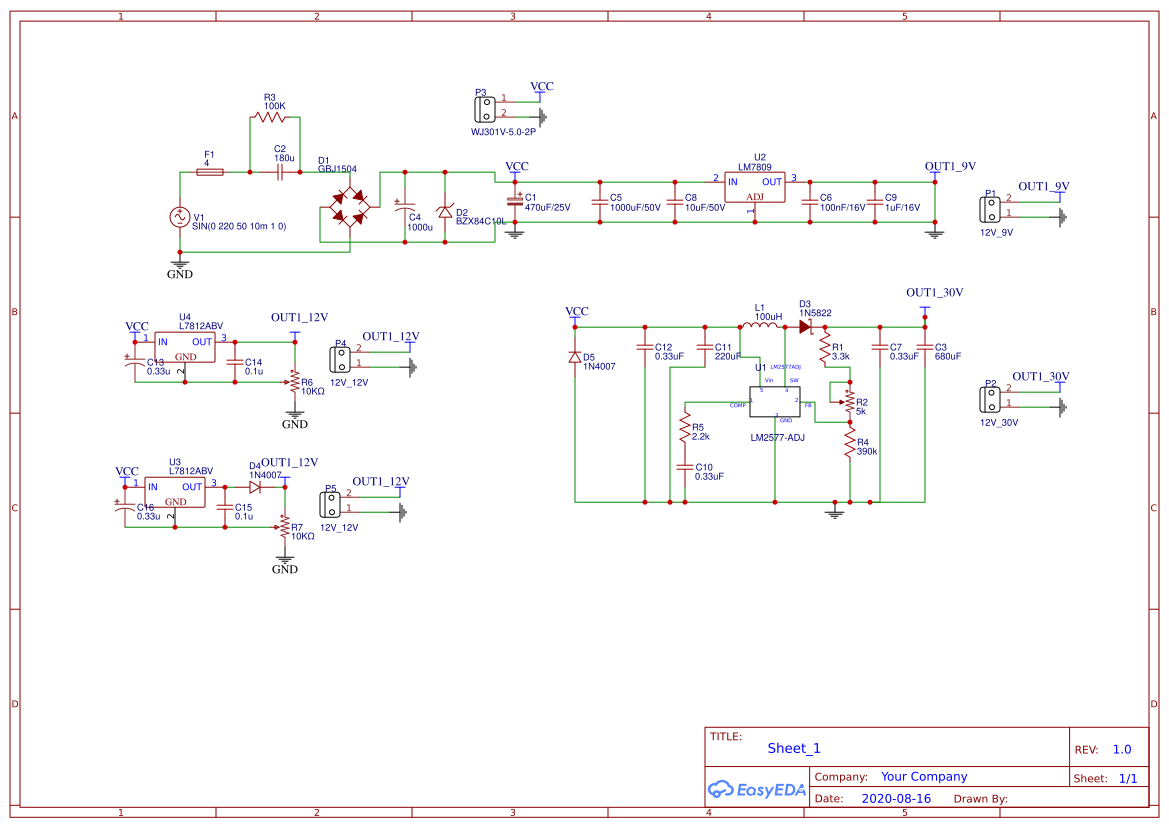Click the D3 1N5822 Schottky diode
1169x828 pixels.
coord(805,326)
